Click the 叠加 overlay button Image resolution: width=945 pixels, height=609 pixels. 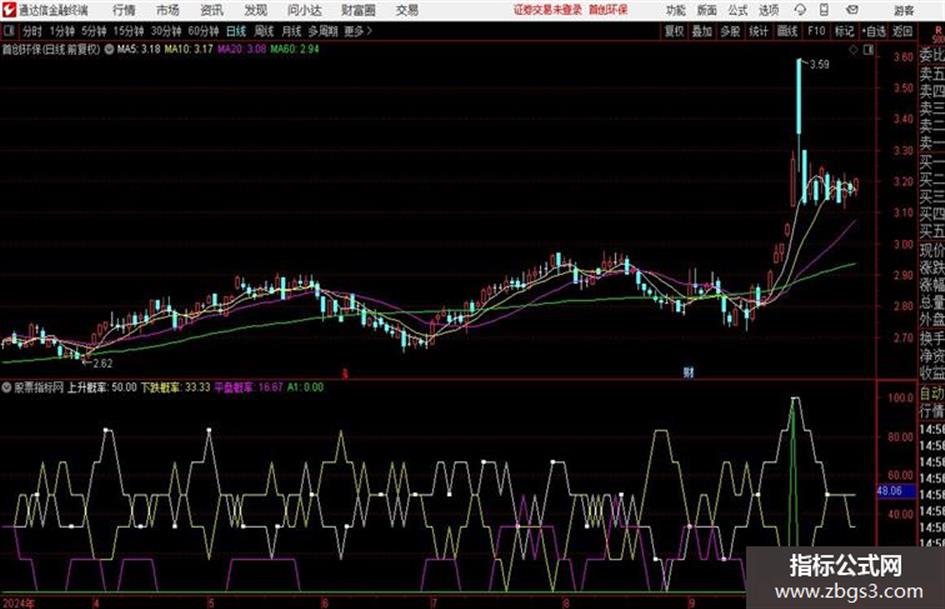pyautogui.click(x=702, y=31)
